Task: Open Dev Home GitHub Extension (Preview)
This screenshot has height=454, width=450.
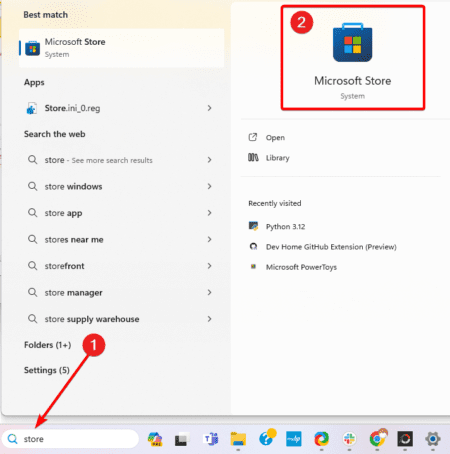Action: [331, 247]
